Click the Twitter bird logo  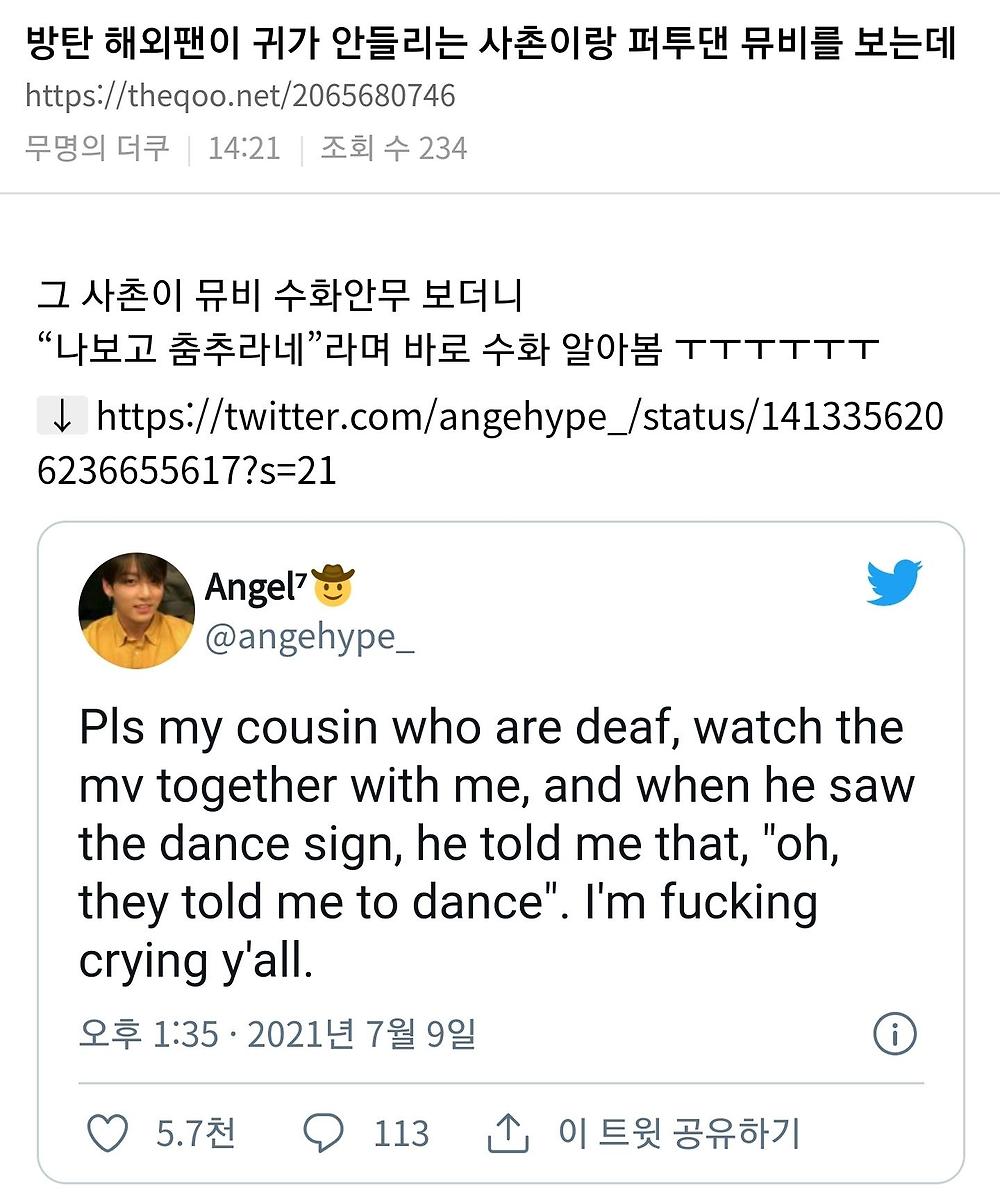coord(893,582)
